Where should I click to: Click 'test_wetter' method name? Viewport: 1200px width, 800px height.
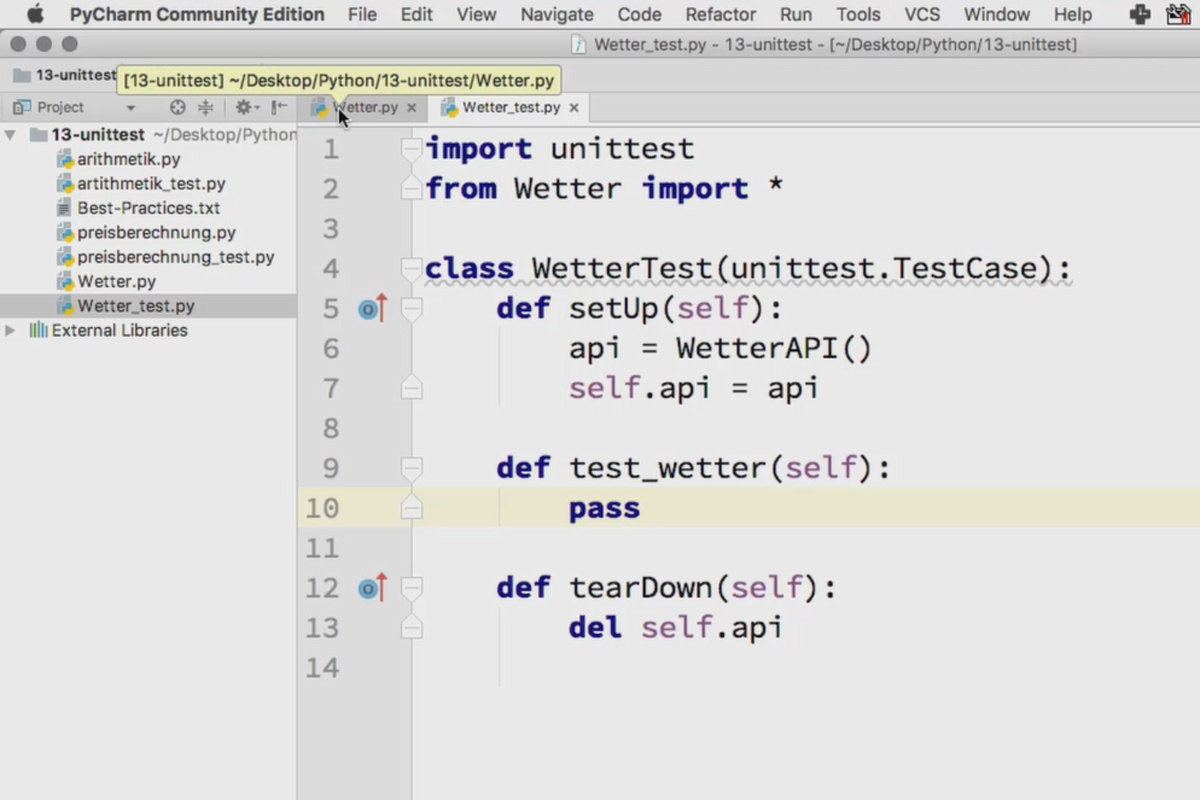667,469
